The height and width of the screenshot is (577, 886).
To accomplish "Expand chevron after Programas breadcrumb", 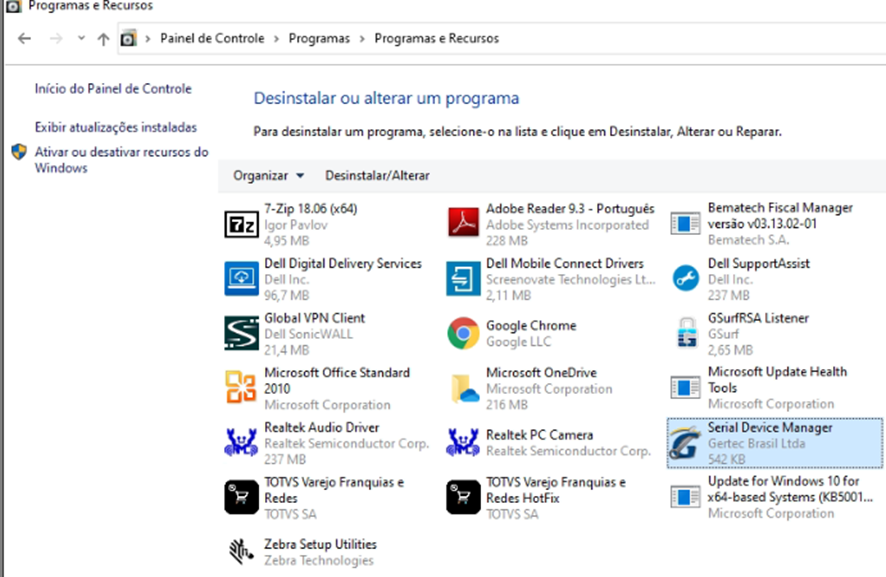I will pyautogui.click(x=362, y=39).
